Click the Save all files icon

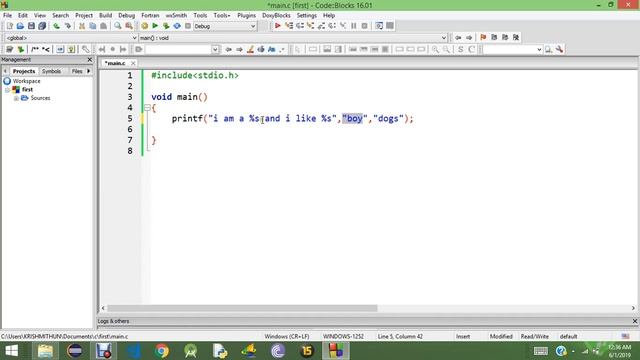pyautogui.click(x=42, y=26)
